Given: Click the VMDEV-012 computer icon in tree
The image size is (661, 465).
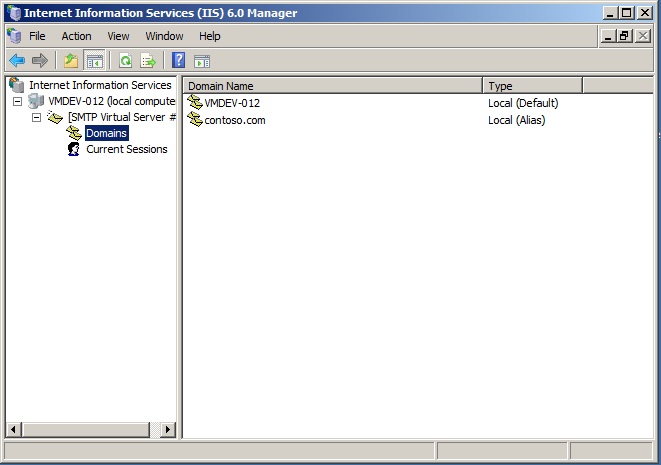Looking at the screenshot, I should click(x=36, y=101).
